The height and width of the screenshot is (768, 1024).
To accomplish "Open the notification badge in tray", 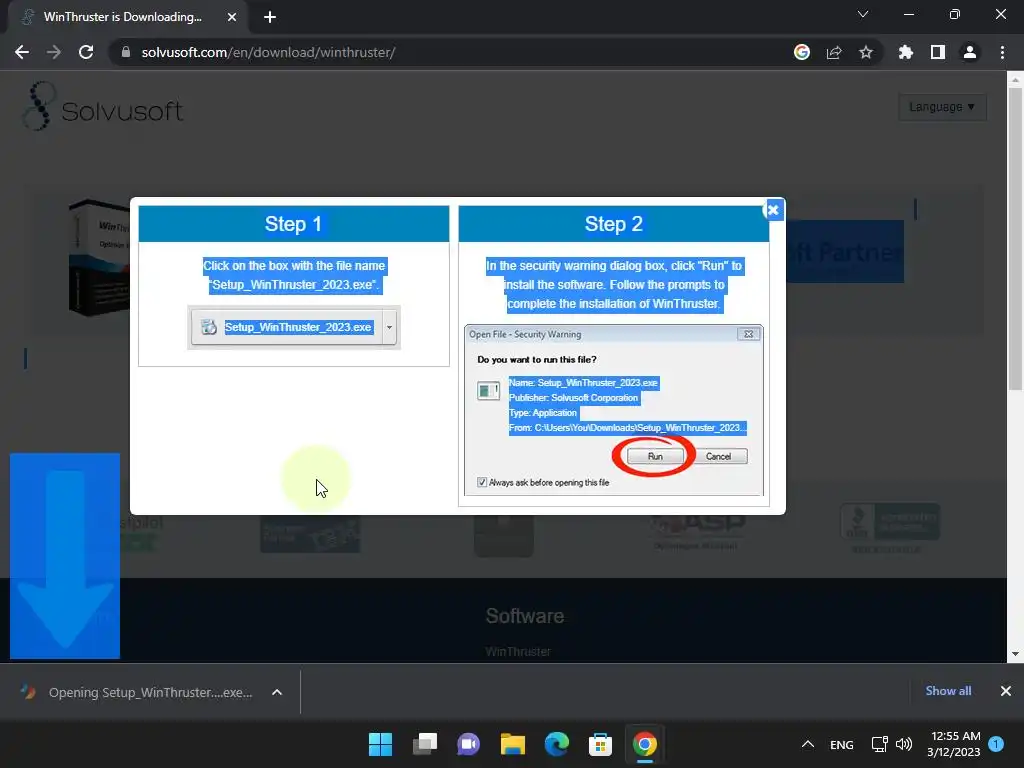I will [x=996, y=744].
